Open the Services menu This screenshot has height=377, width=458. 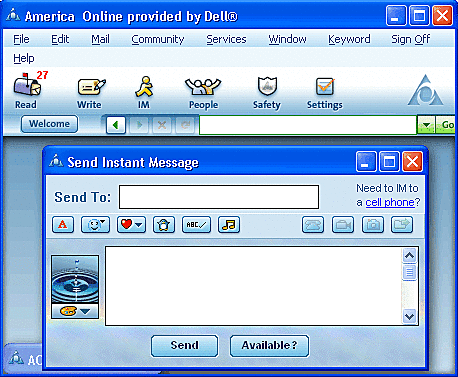226,39
